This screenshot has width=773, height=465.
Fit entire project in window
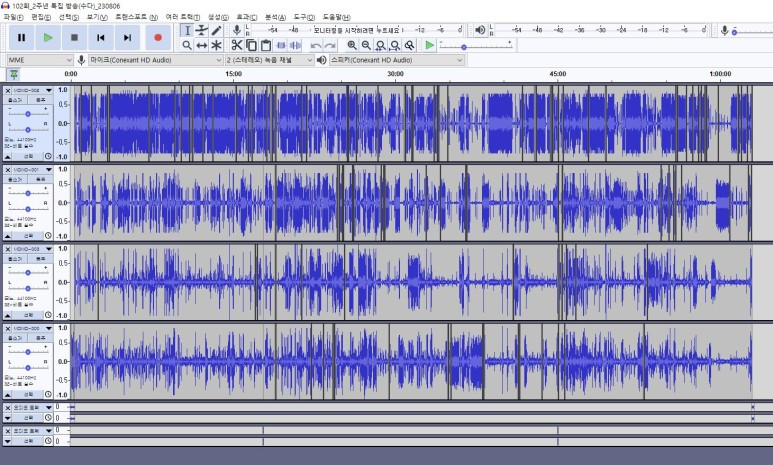click(x=395, y=45)
